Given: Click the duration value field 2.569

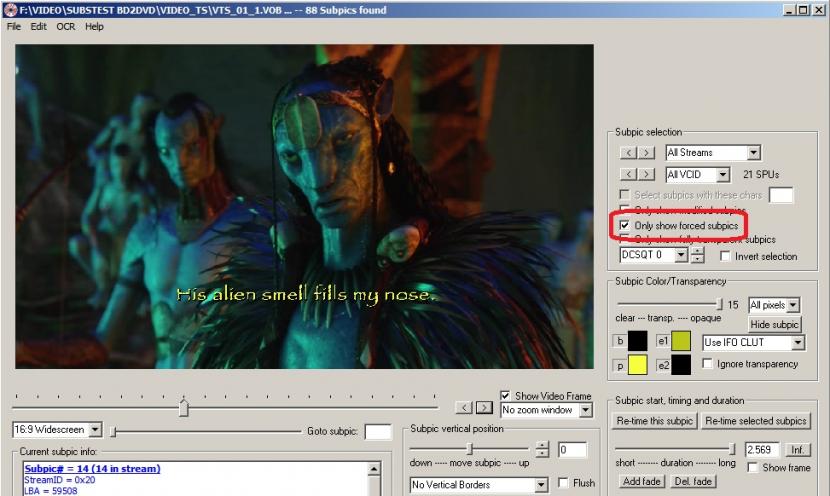Looking at the screenshot, I should [762, 450].
